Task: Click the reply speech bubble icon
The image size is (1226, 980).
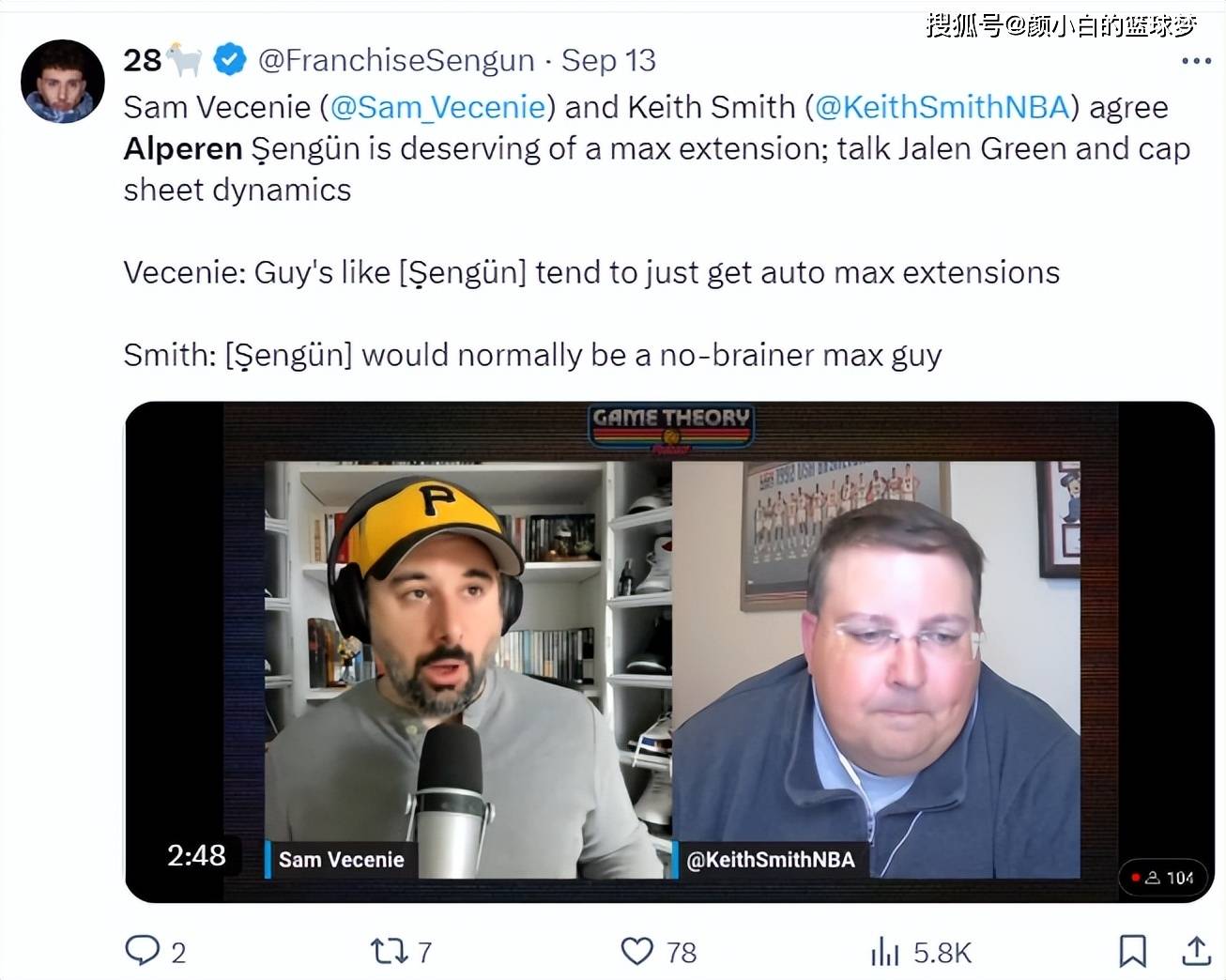Action: click(143, 951)
